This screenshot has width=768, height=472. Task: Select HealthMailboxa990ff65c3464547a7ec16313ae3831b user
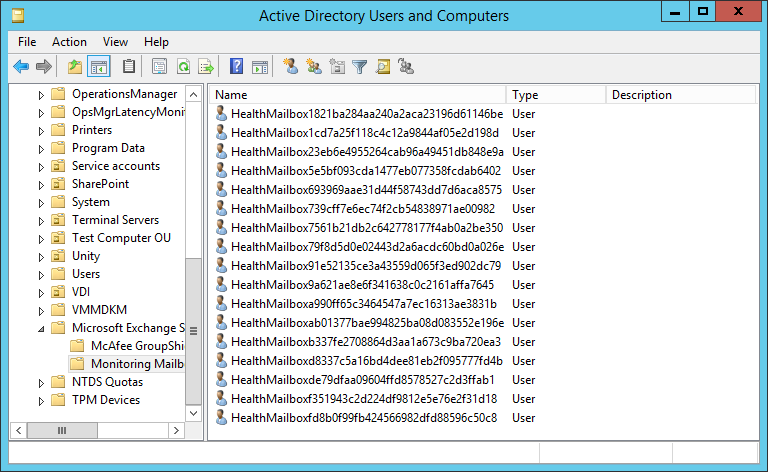click(x=364, y=304)
